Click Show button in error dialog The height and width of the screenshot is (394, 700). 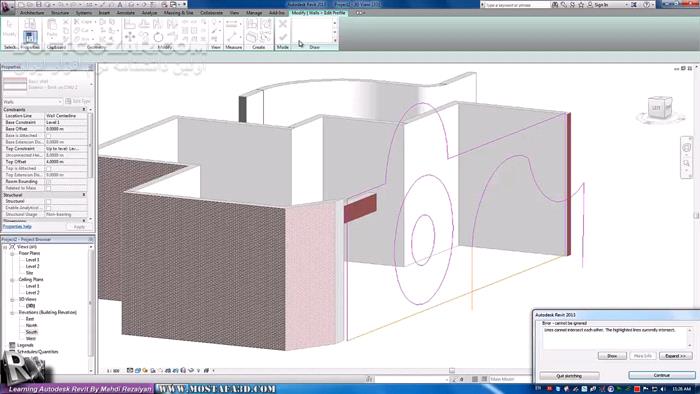(x=612, y=356)
